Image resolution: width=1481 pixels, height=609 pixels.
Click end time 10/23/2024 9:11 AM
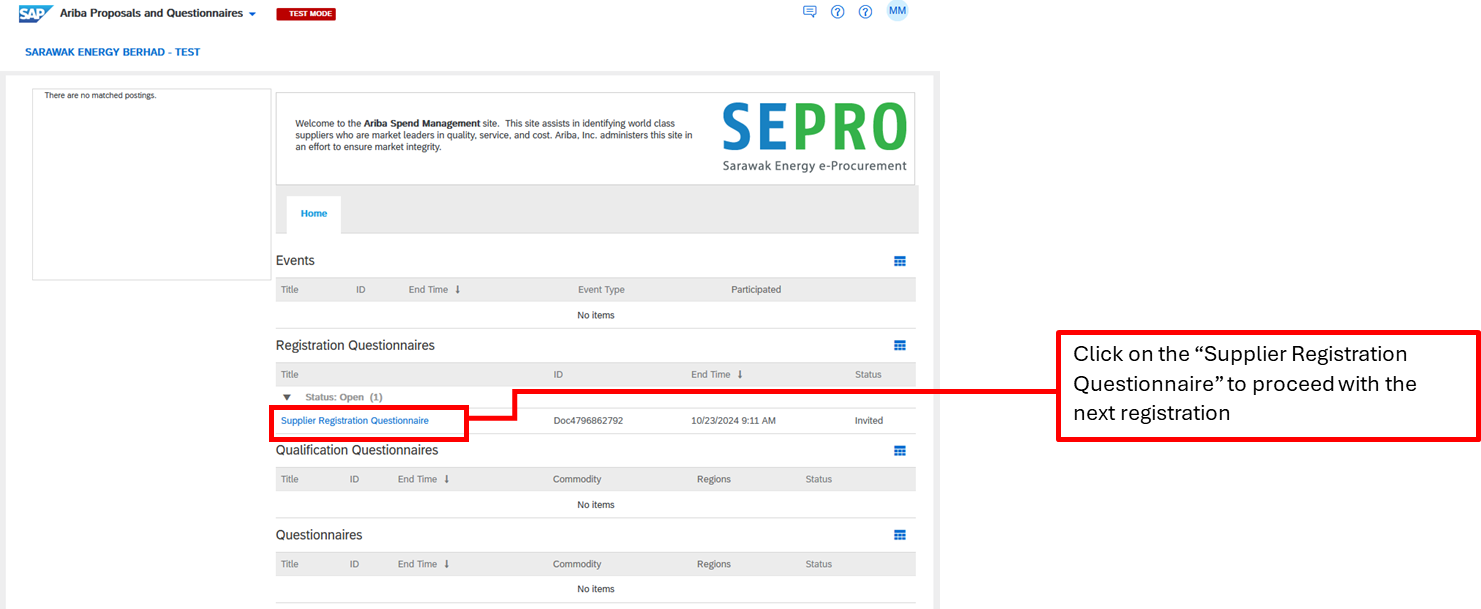click(733, 421)
